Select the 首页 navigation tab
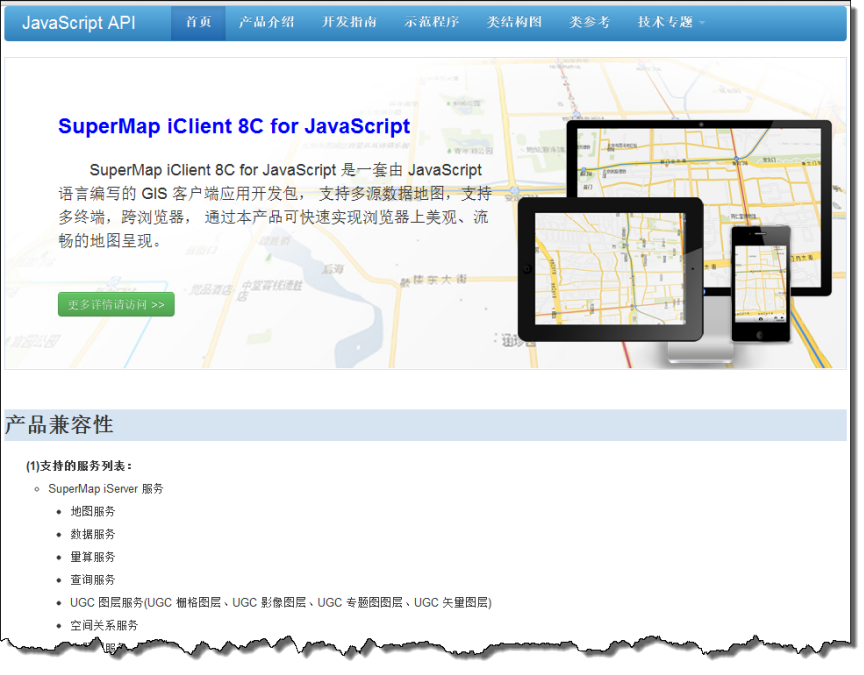 (x=198, y=22)
